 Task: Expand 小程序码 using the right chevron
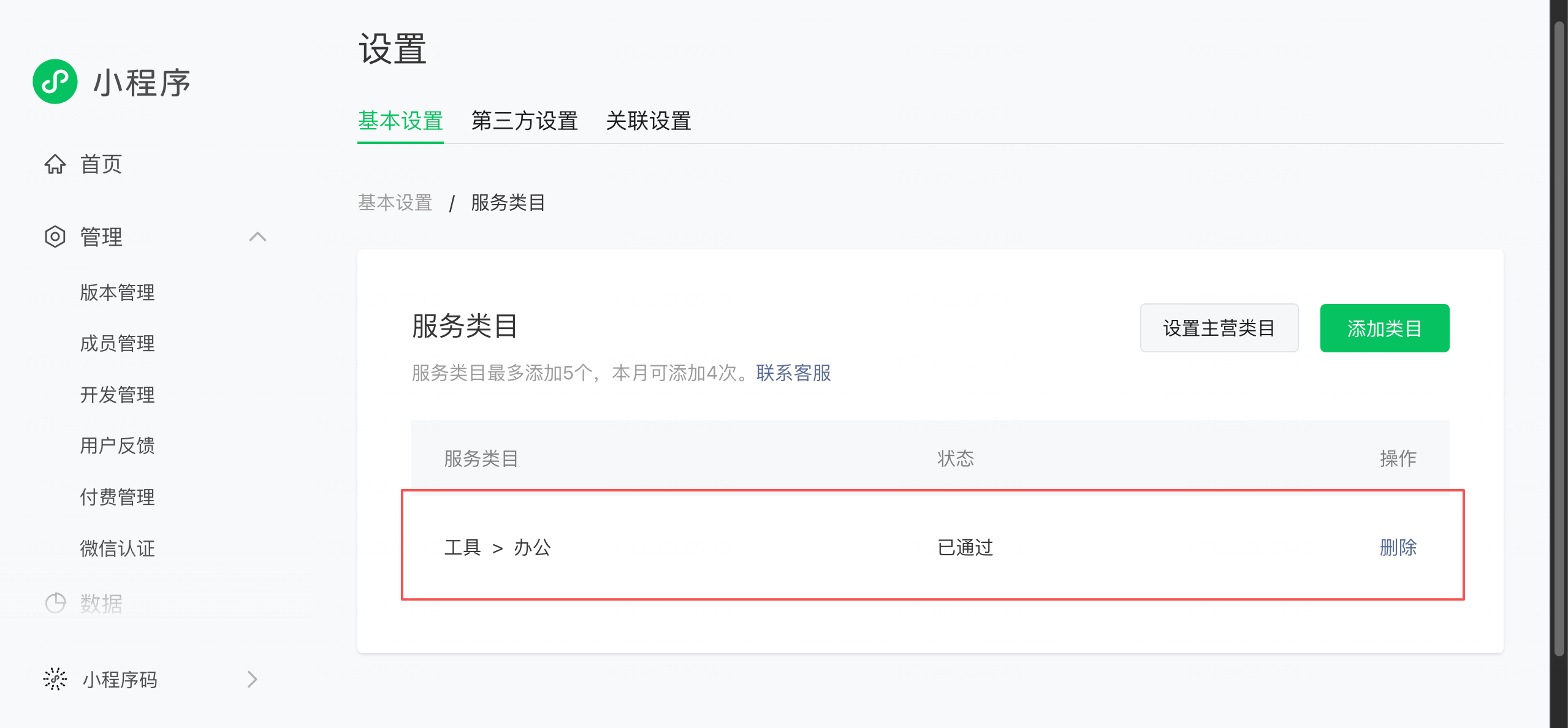(x=252, y=679)
